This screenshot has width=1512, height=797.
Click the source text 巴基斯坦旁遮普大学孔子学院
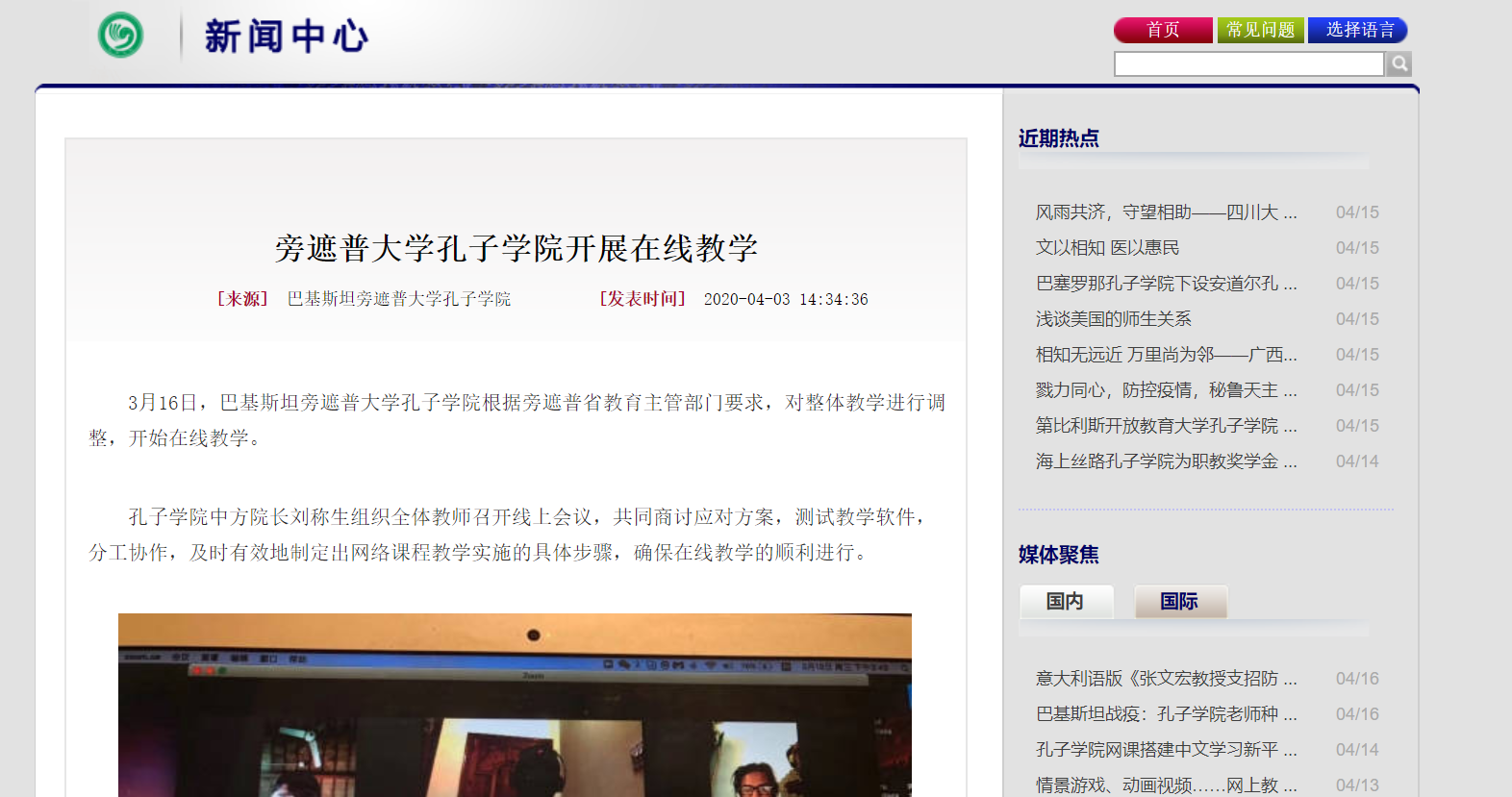coord(399,299)
